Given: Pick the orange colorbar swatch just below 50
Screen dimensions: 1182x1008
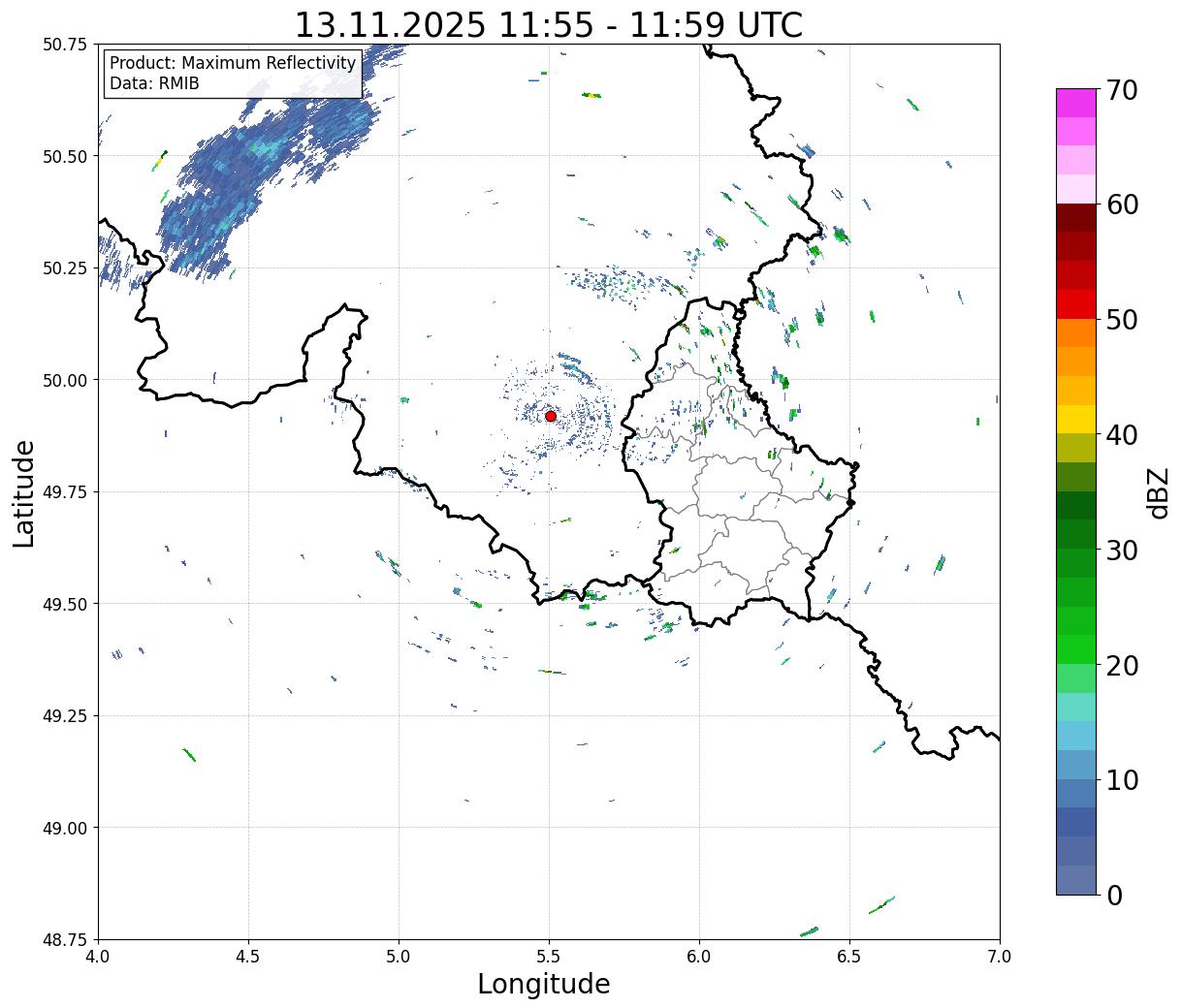Looking at the screenshot, I should tap(1076, 333).
